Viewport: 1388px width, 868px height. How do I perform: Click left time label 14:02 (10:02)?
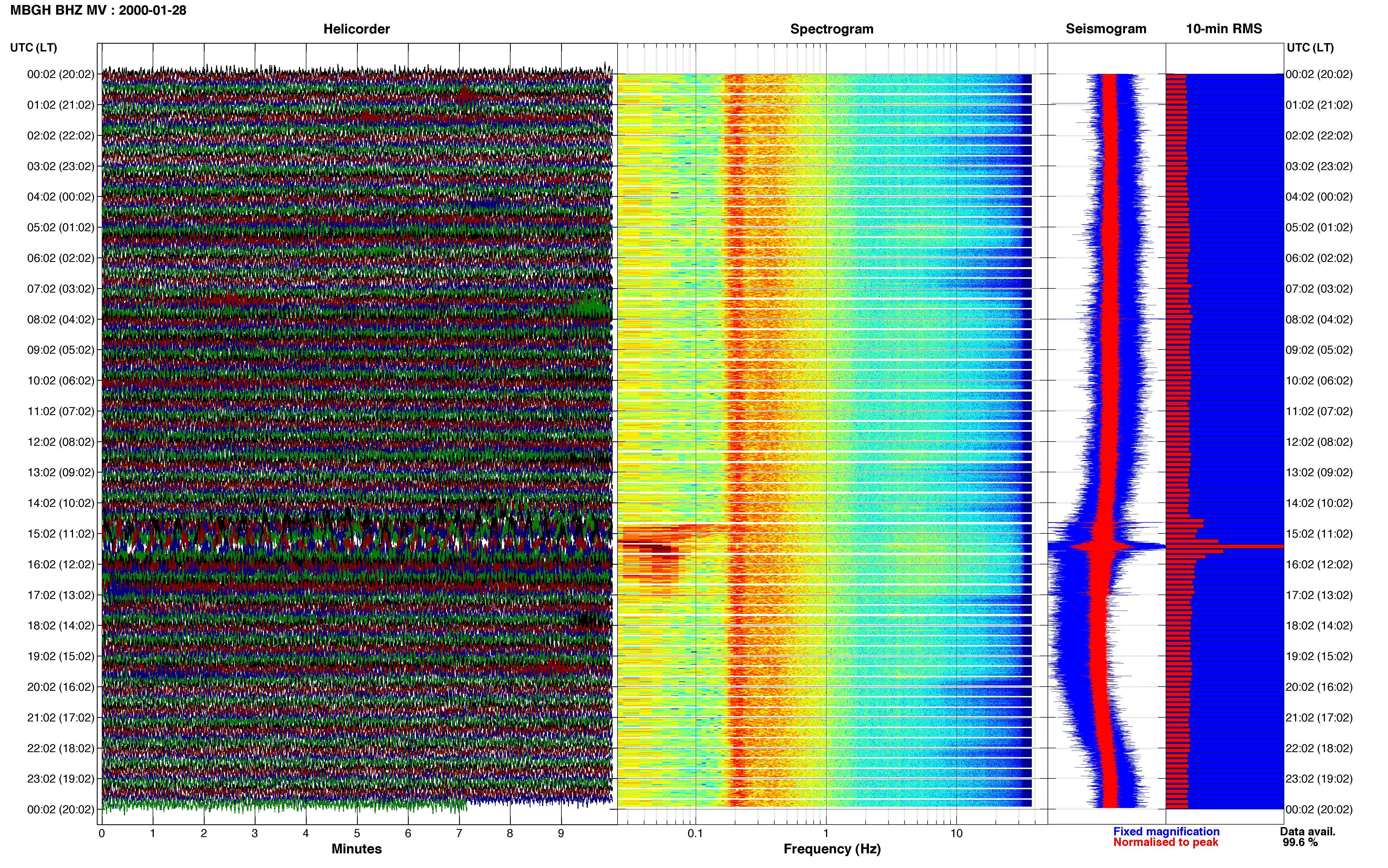click(x=61, y=504)
